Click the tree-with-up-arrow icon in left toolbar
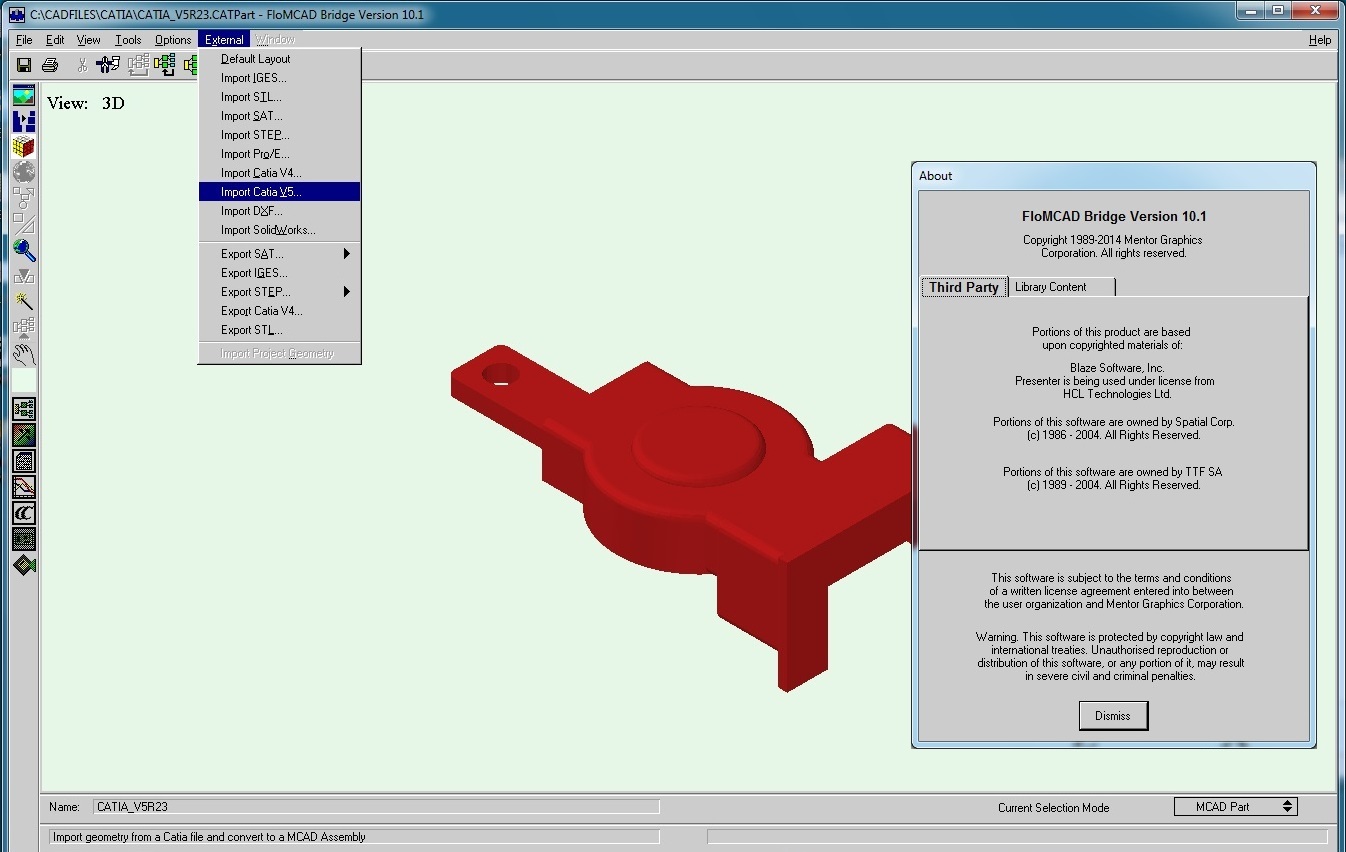 (x=24, y=328)
